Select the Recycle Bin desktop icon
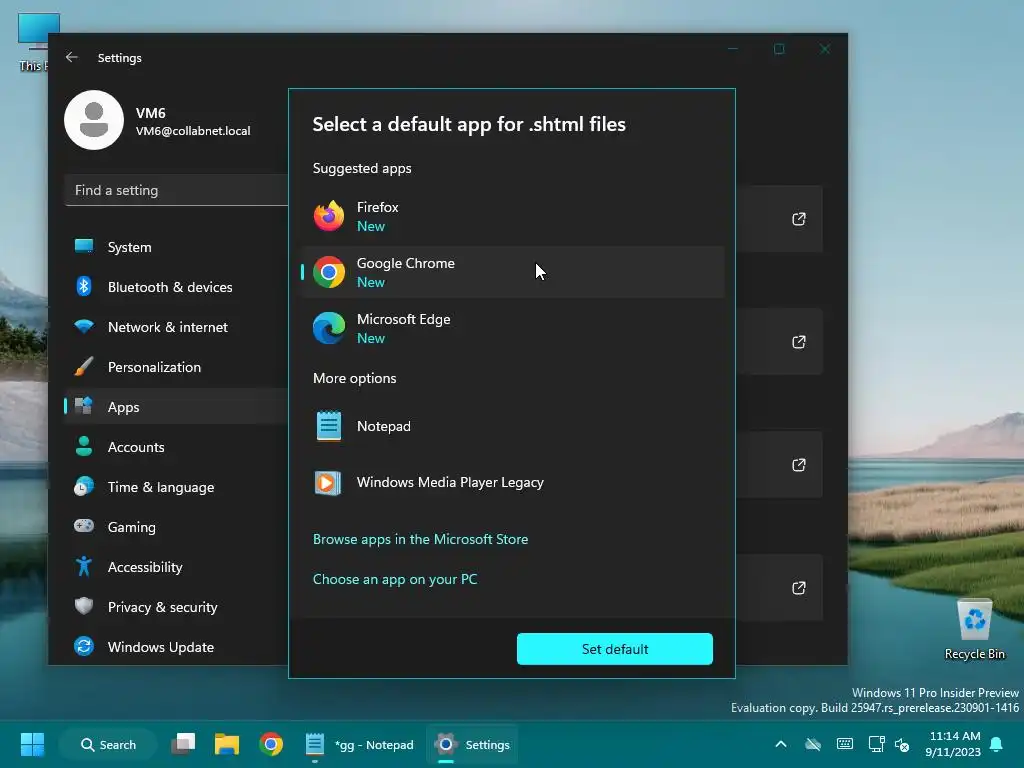Image resolution: width=1024 pixels, height=768 pixels. 974,629
